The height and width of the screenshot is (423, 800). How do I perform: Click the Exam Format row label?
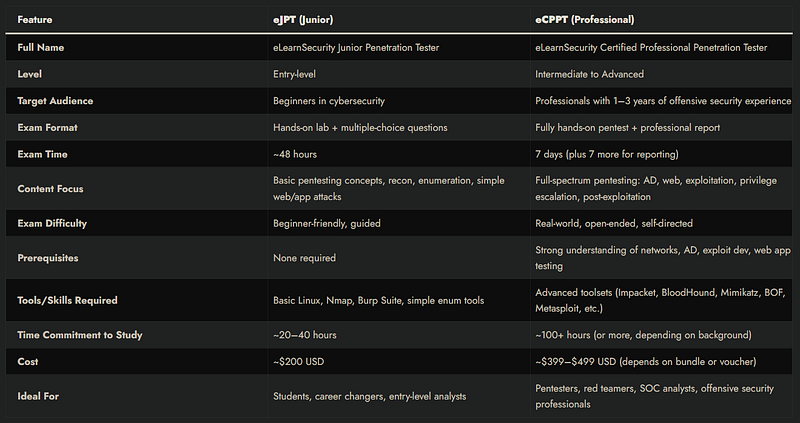(x=47, y=128)
